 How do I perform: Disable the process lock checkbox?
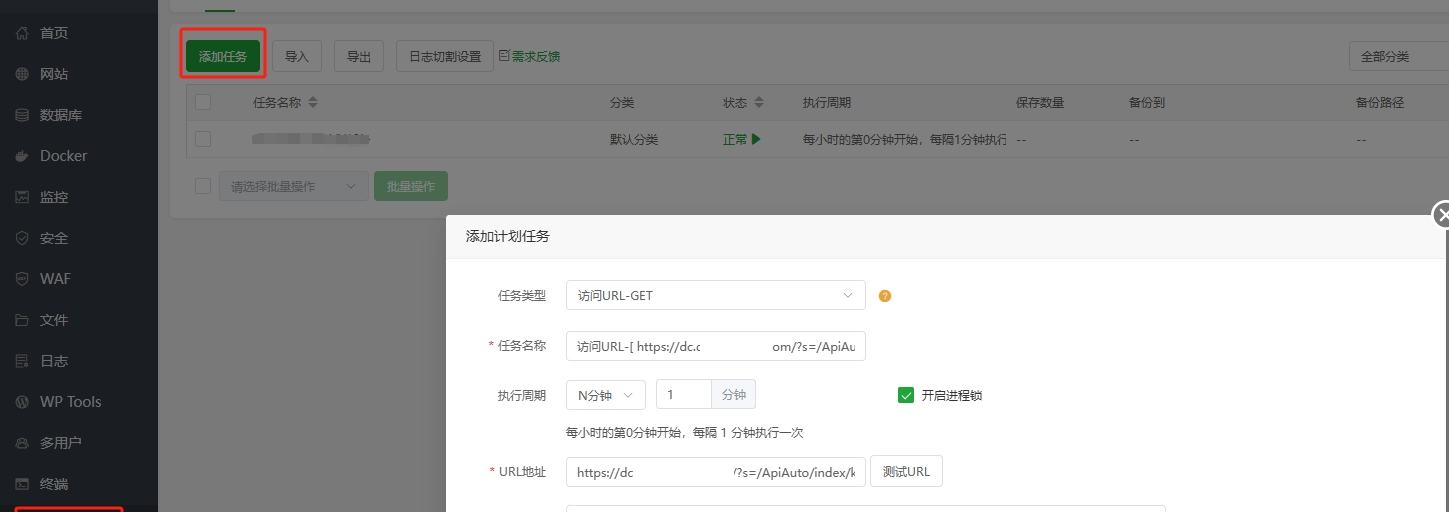coord(906,395)
